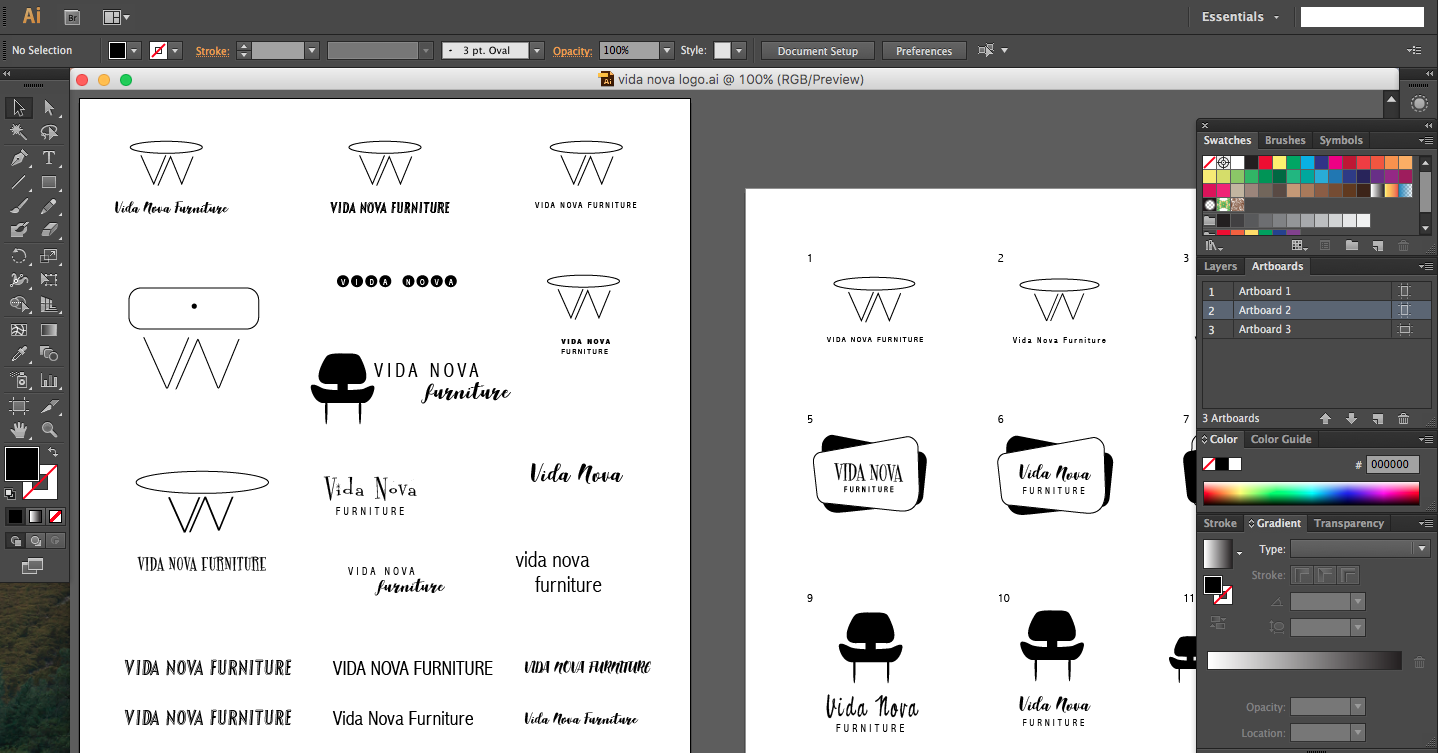
Task: Select the Perspective Grid tool
Action: [x=49, y=305]
